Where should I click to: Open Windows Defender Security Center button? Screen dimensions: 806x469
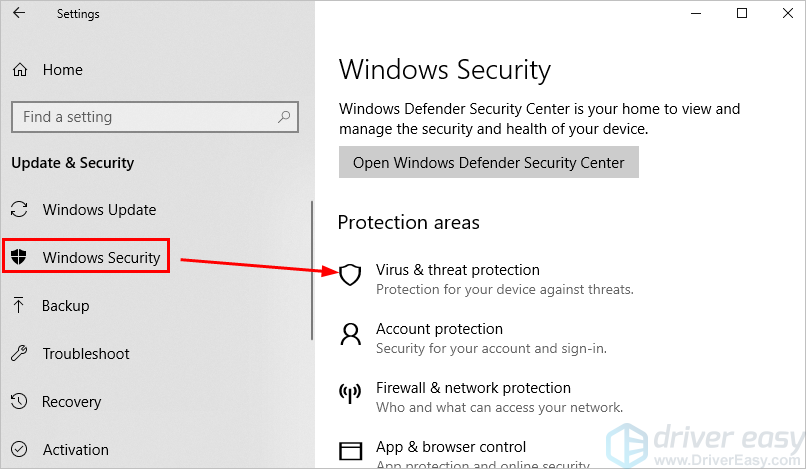488,163
